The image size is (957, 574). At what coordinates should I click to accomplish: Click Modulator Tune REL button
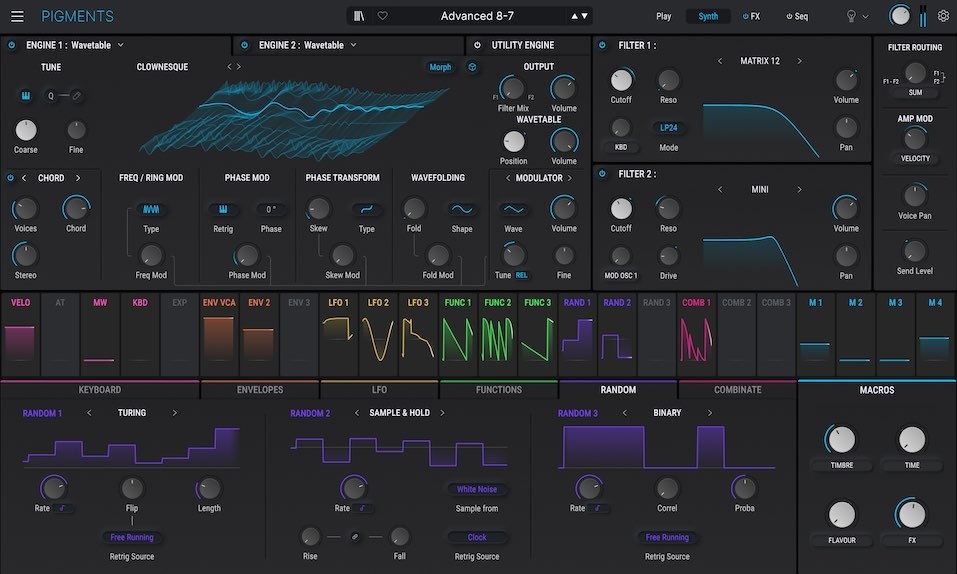521,275
